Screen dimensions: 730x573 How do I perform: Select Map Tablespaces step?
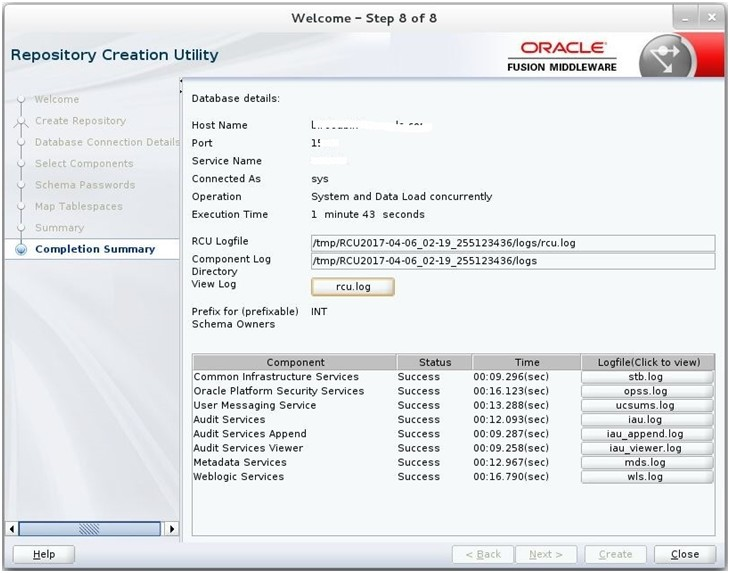pyautogui.click(x=79, y=206)
